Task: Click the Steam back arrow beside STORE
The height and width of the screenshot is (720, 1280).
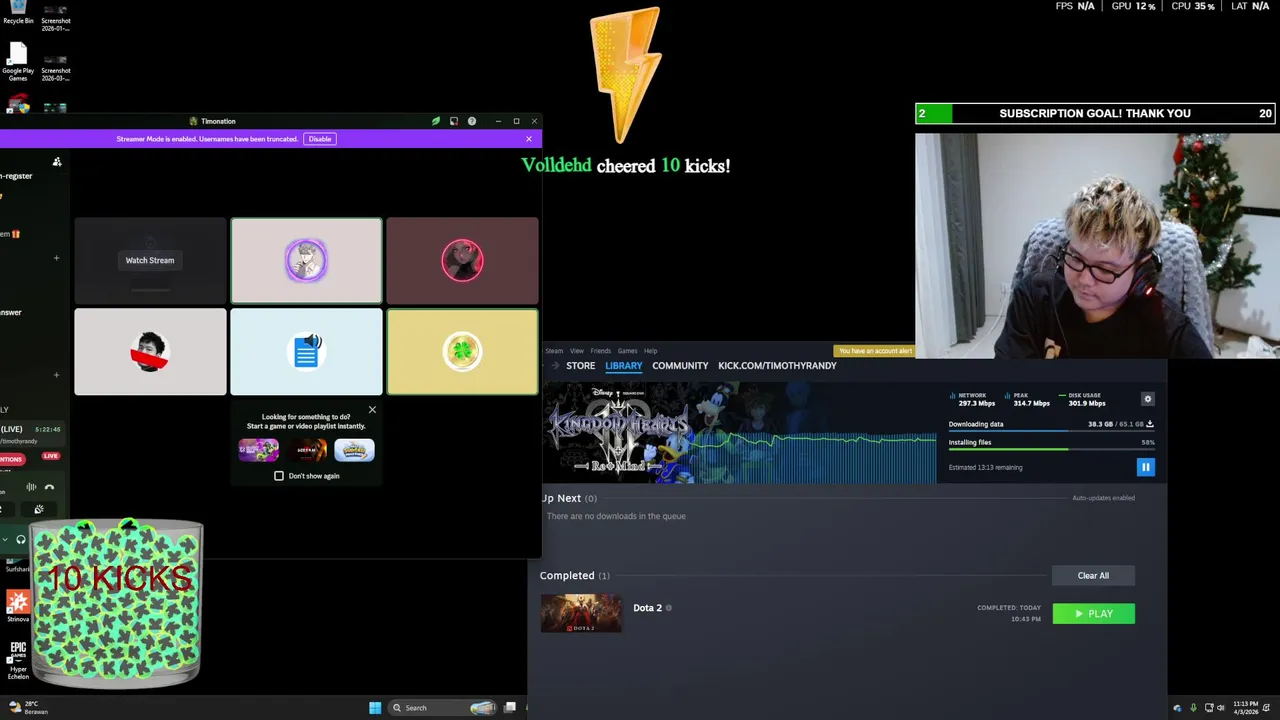Action: click(x=555, y=365)
